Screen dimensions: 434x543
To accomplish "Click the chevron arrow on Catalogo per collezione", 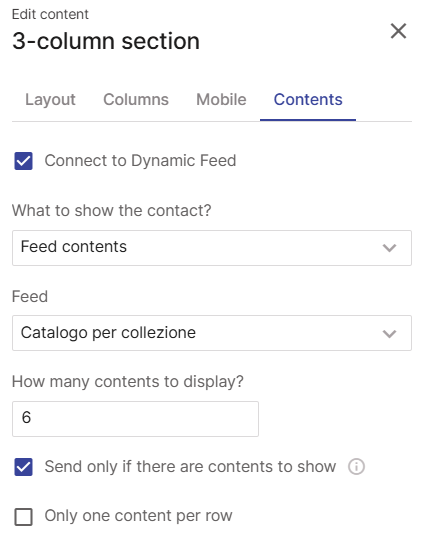I will click(x=389, y=333).
